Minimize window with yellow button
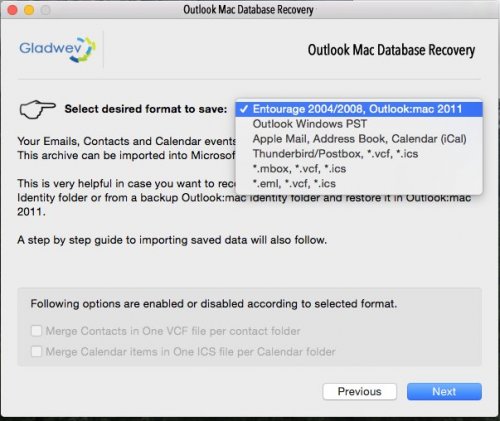The width and height of the screenshot is (500, 421). coord(29,10)
